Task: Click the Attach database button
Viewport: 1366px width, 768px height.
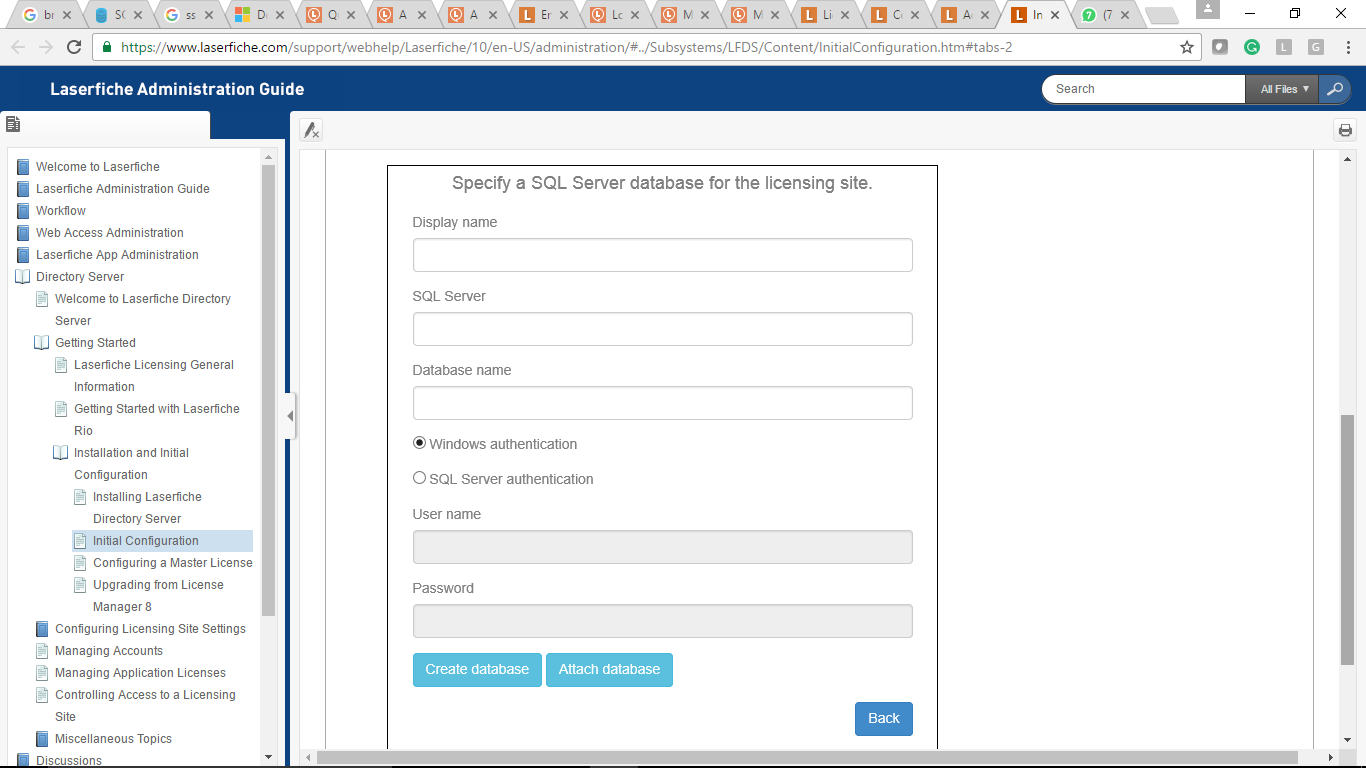Action: coord(609,670)
